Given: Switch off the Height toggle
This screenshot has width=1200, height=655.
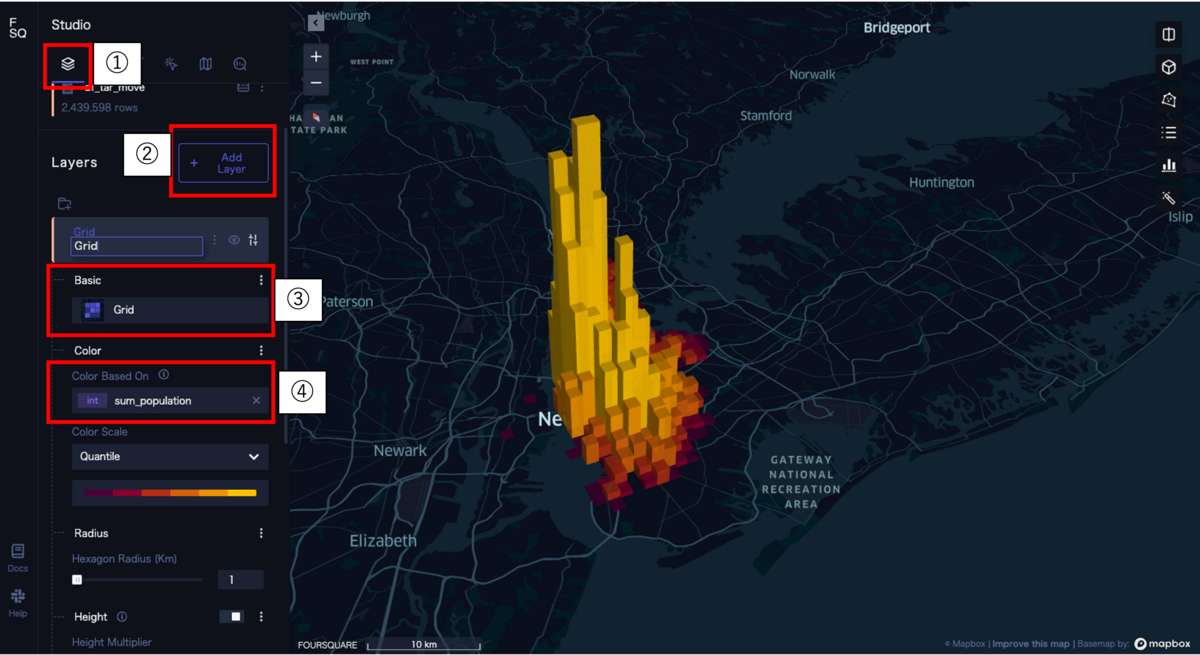Looking at the screenshot, I should (232, 616).
